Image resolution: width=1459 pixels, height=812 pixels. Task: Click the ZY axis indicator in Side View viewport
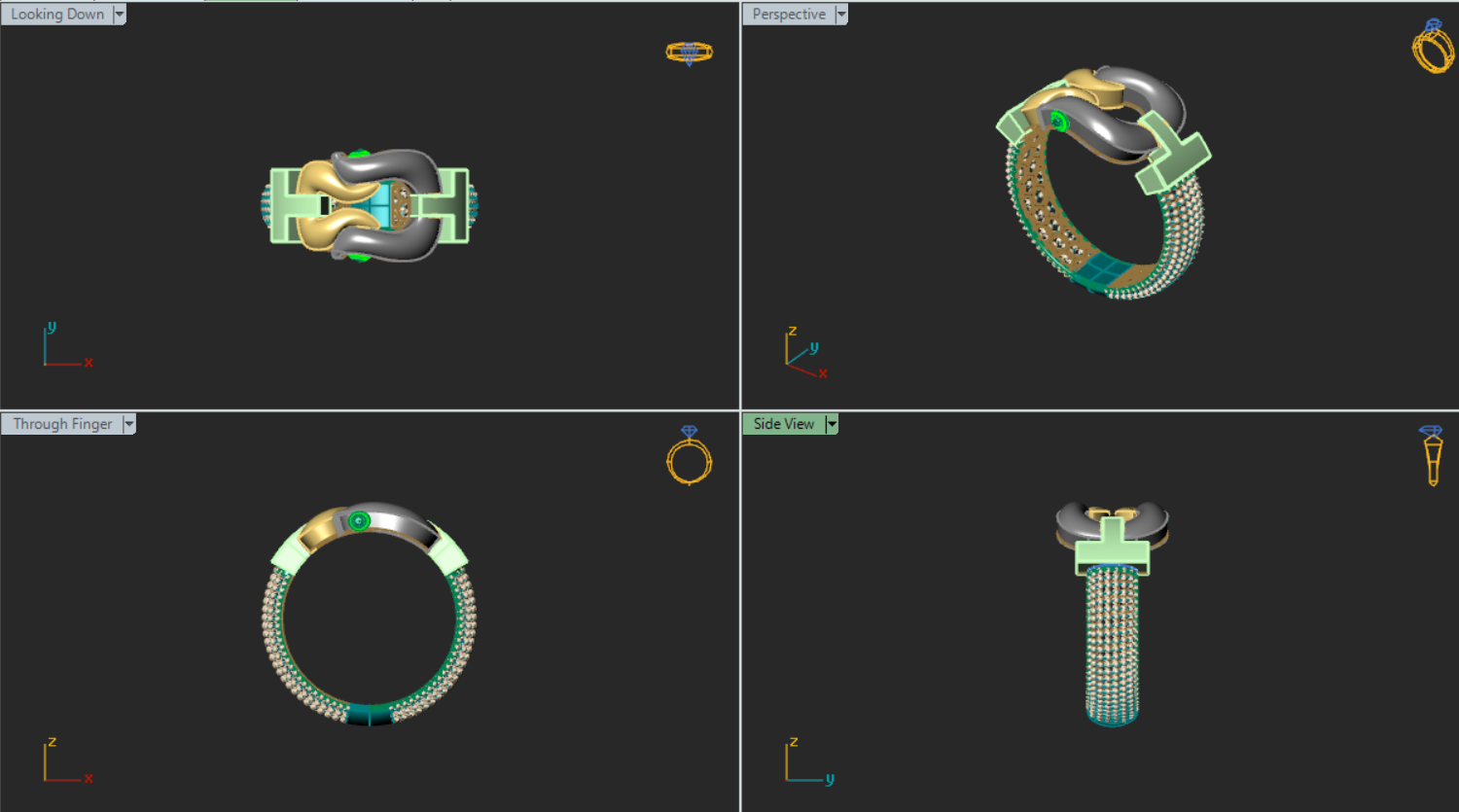tap(807, 761)
